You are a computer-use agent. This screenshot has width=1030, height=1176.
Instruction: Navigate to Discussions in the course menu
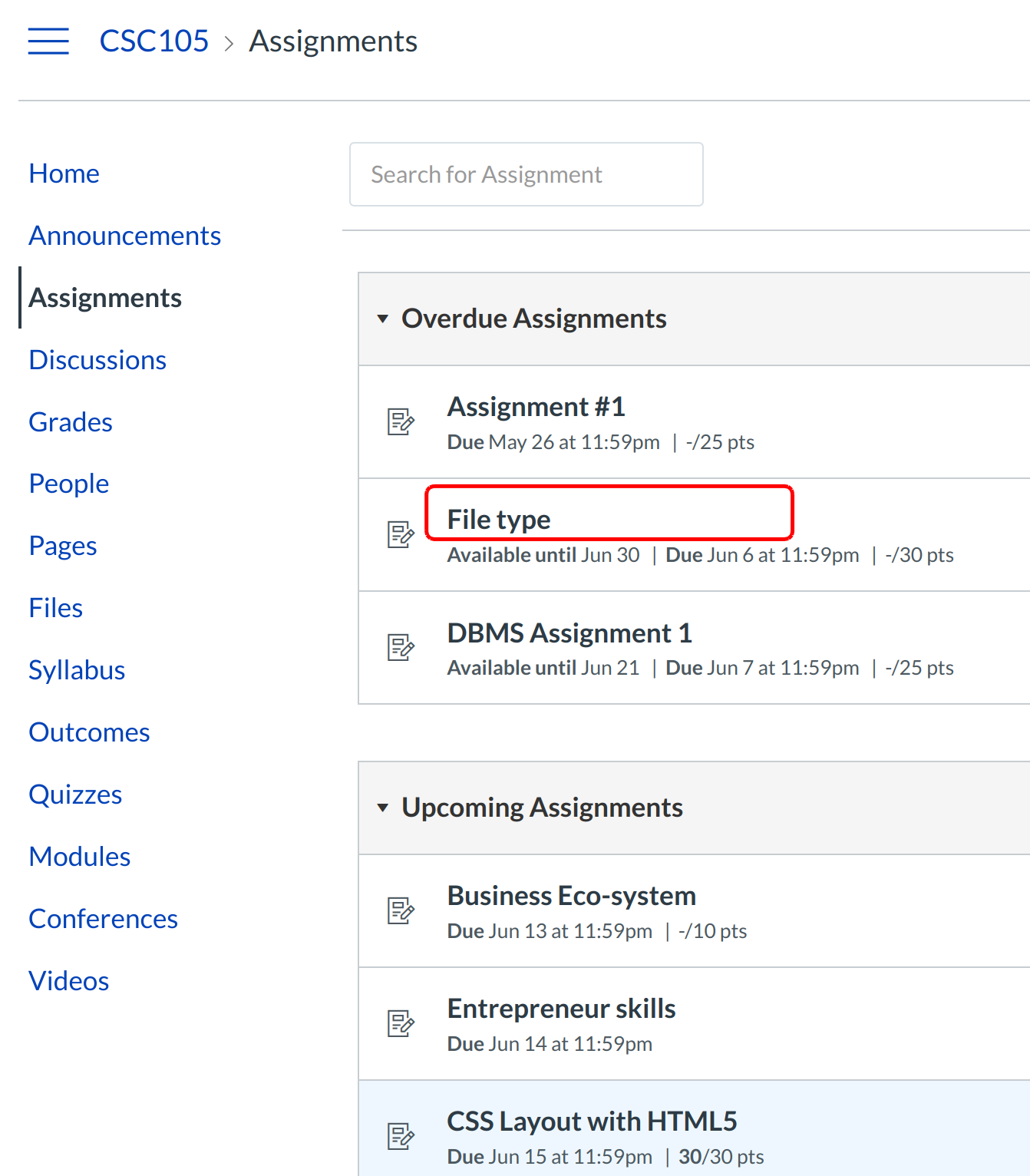point(97,360)
